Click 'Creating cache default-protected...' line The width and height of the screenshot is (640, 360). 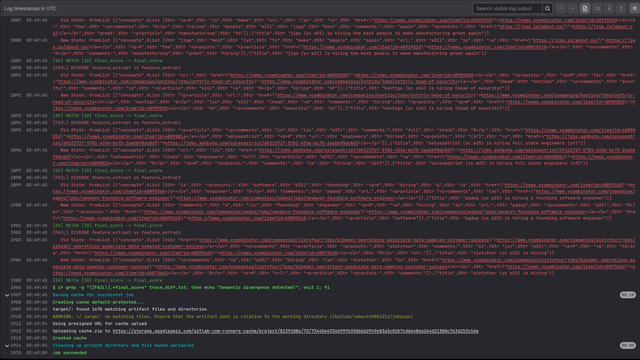[98, 302]
